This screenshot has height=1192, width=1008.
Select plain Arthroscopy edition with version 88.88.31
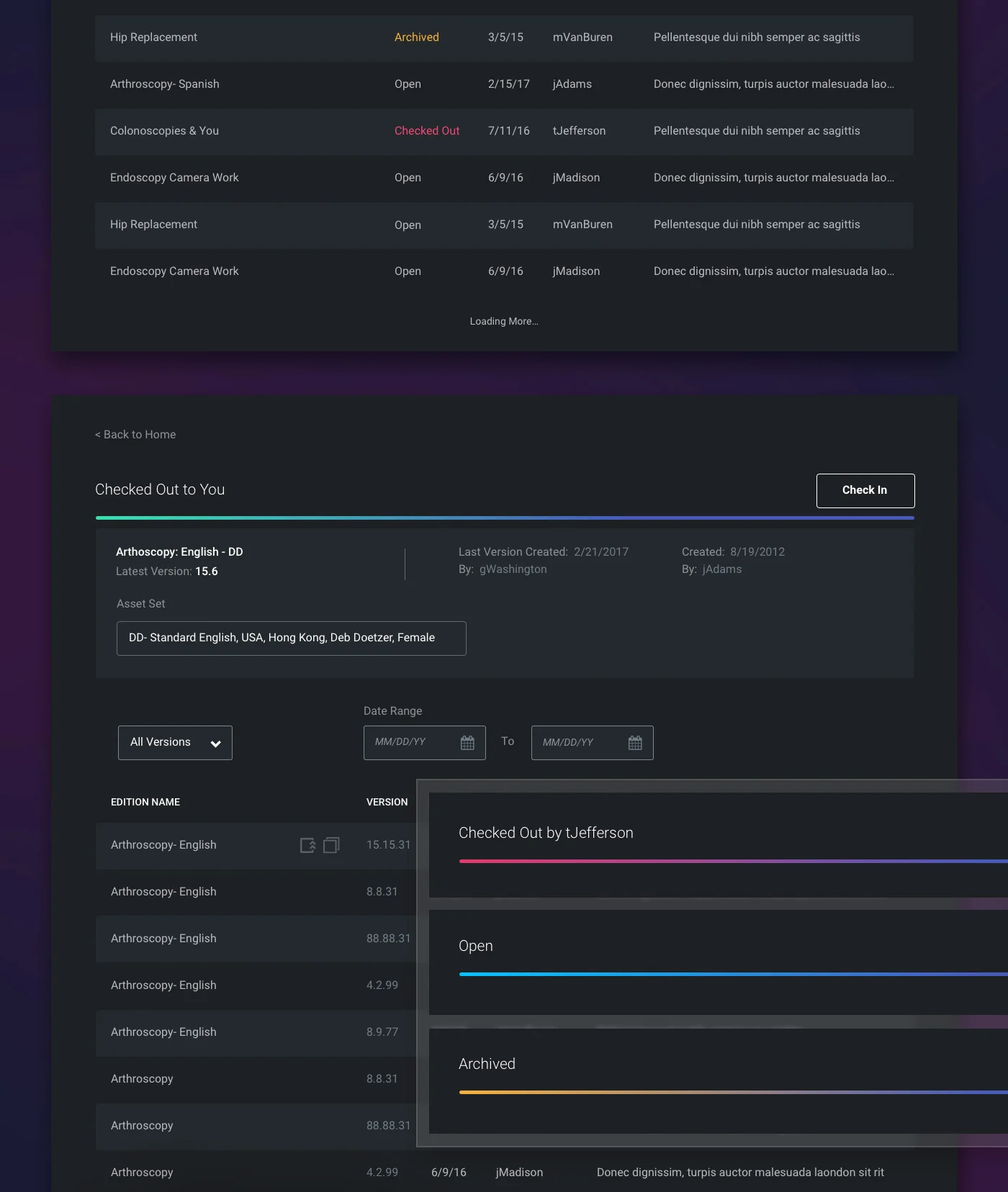pos(256,1126)
